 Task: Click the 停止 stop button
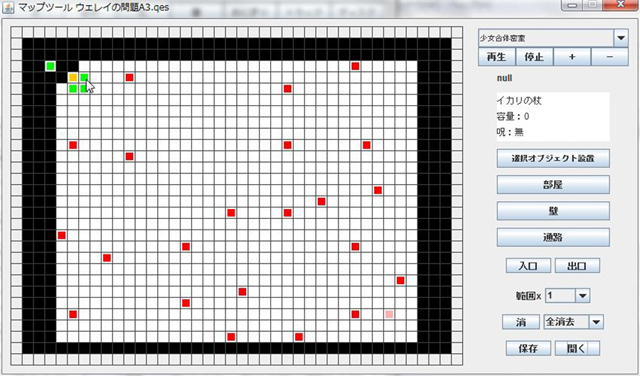pos(534,57)
